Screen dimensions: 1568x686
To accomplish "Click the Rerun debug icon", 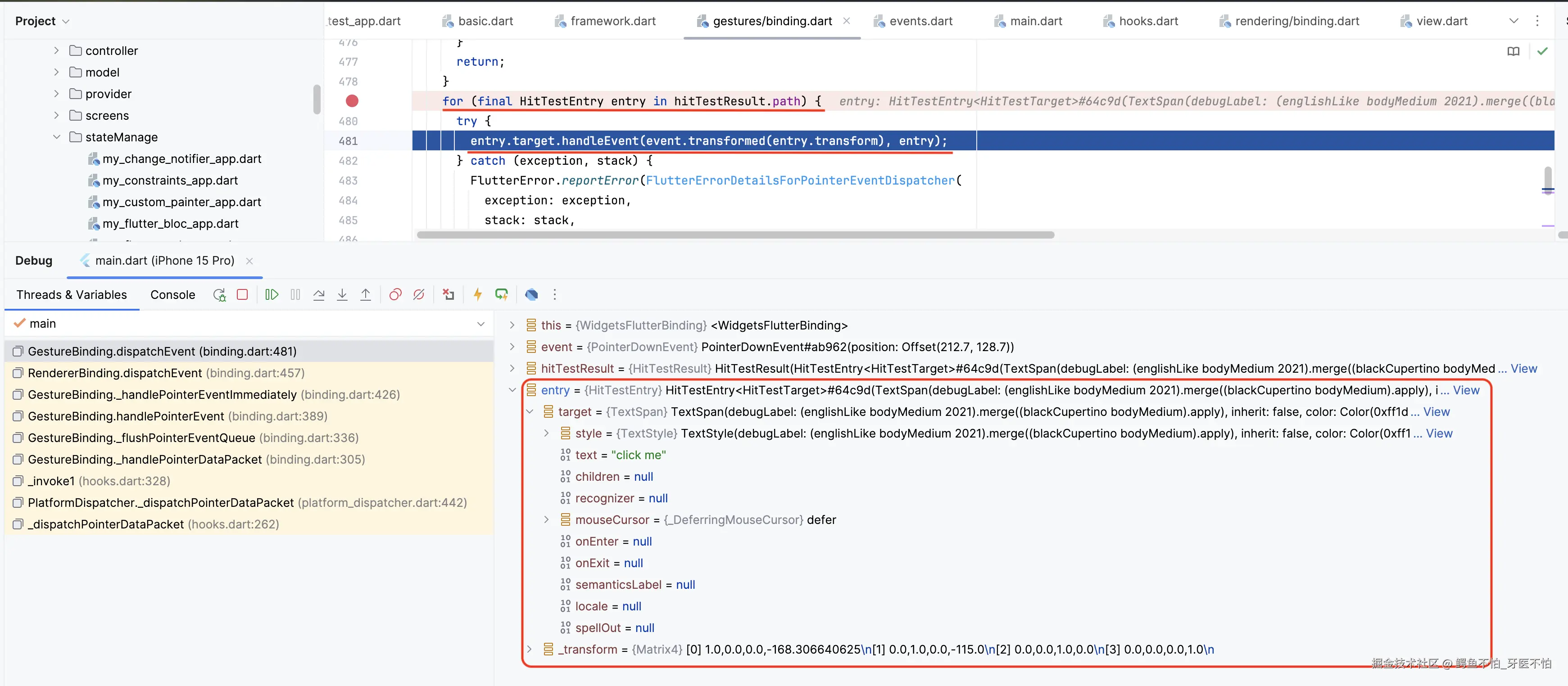I will click(x=219, y=295).
